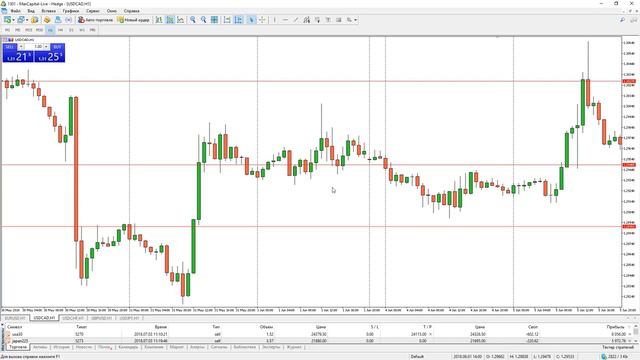
Task: Zoom out on the chart
Action: tap(203, 20)
